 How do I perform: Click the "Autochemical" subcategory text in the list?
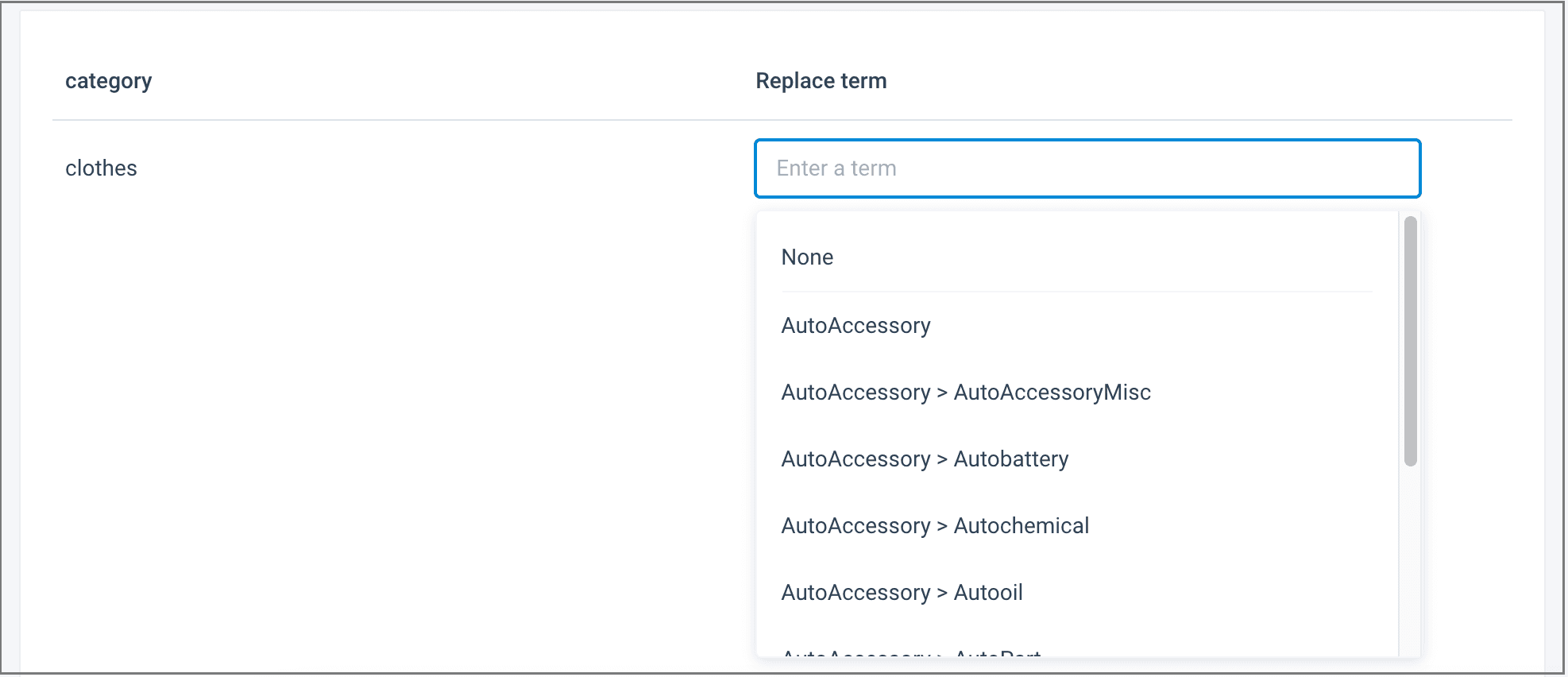[x=1021, y=526]
